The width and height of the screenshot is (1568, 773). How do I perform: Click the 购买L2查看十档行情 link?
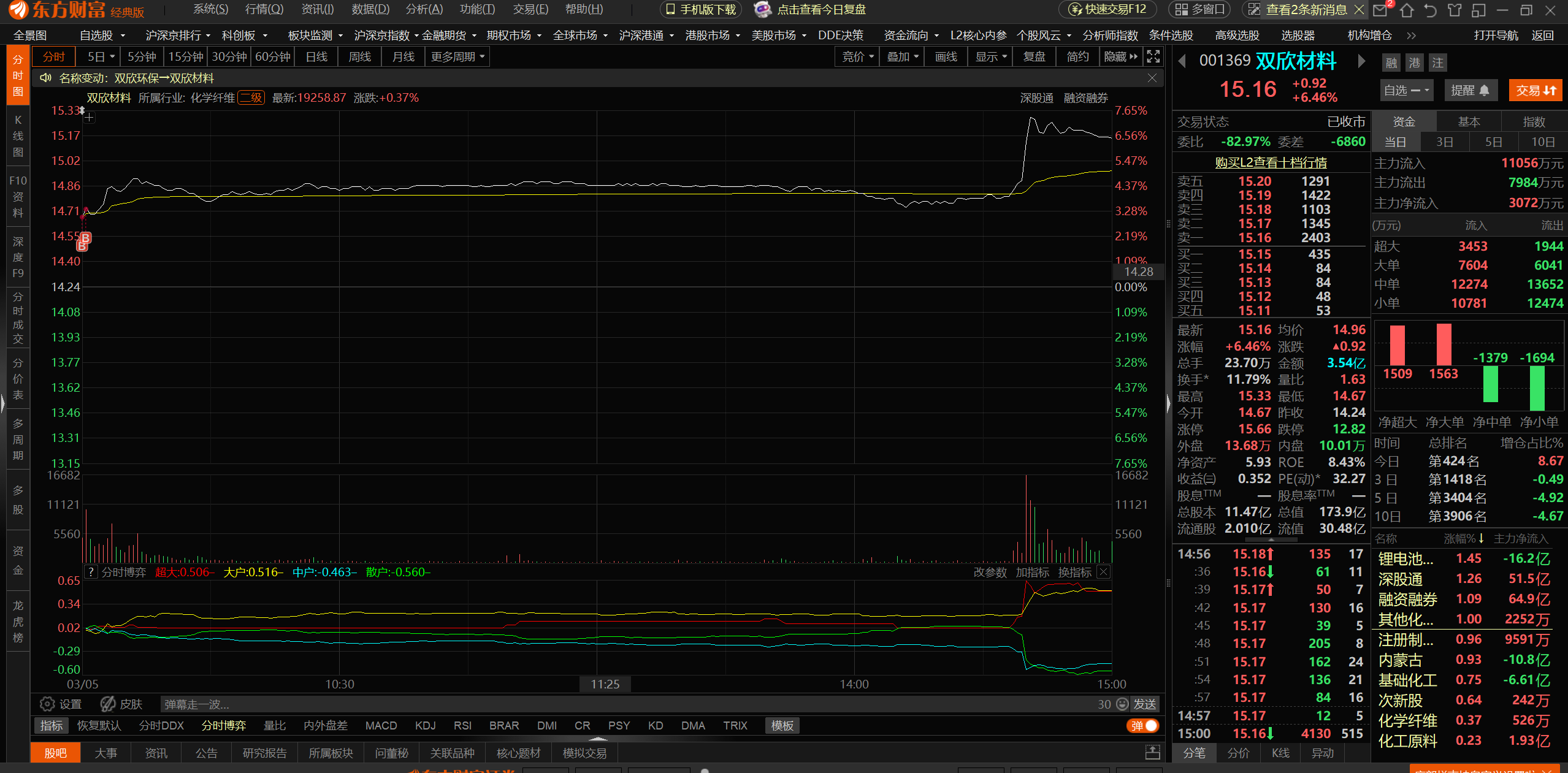(1271, 162)
